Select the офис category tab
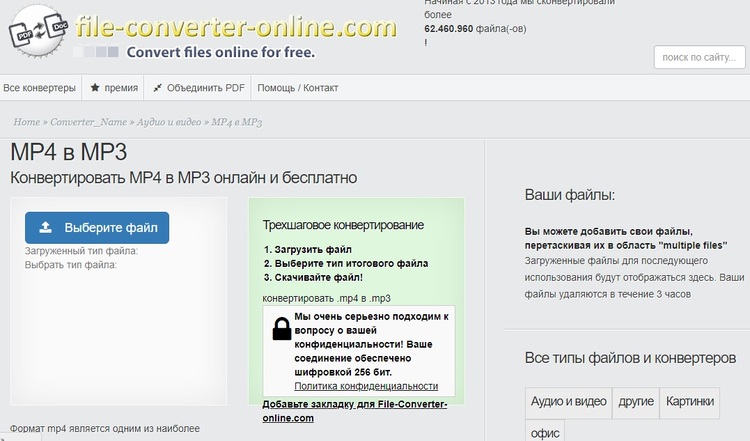750x441 pixels. pyautogui.click(x=545, y=431)
